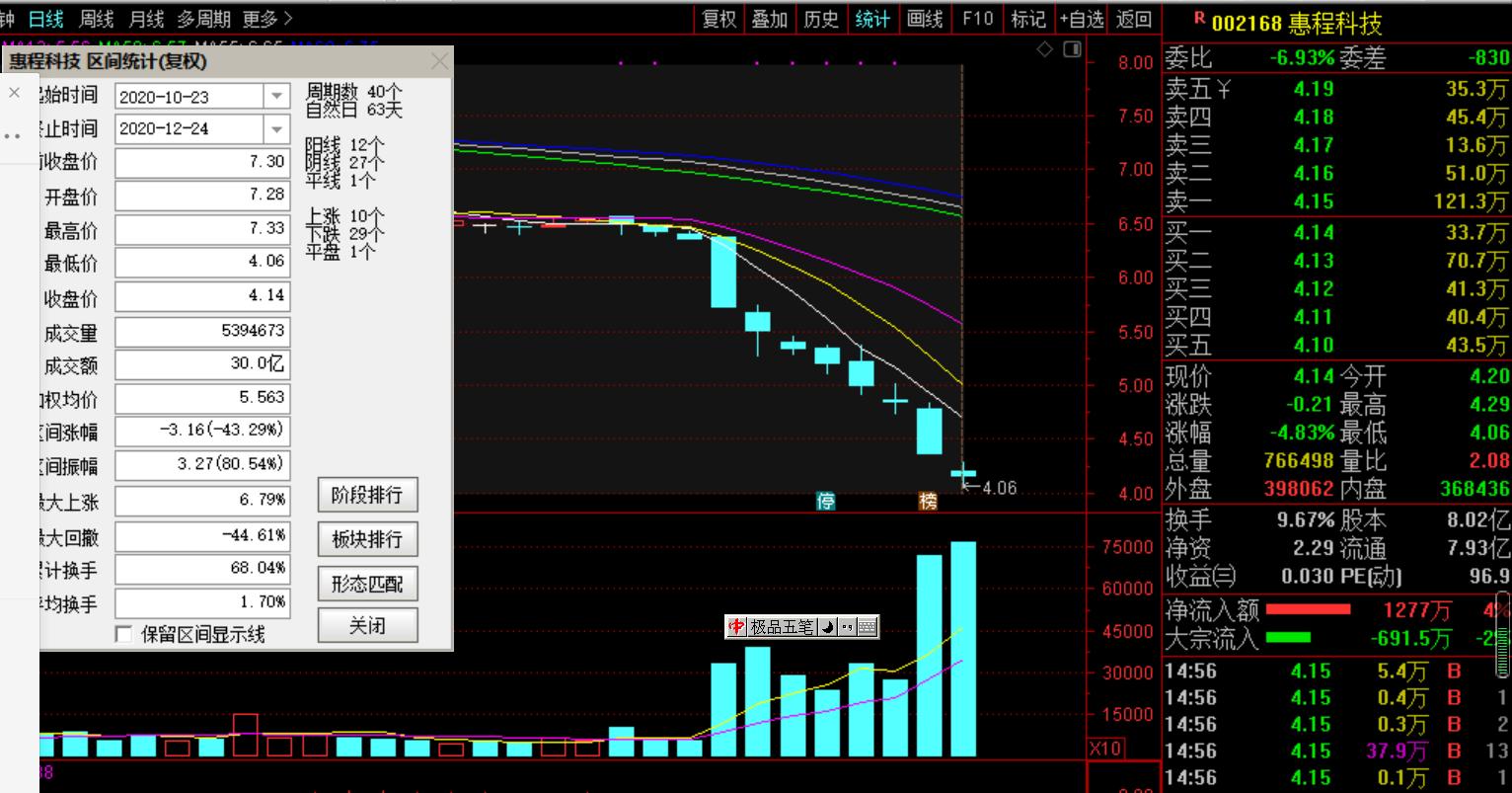
Task: Enable 保留区间显示线 checkbox
Action: [x=124, y=634]
